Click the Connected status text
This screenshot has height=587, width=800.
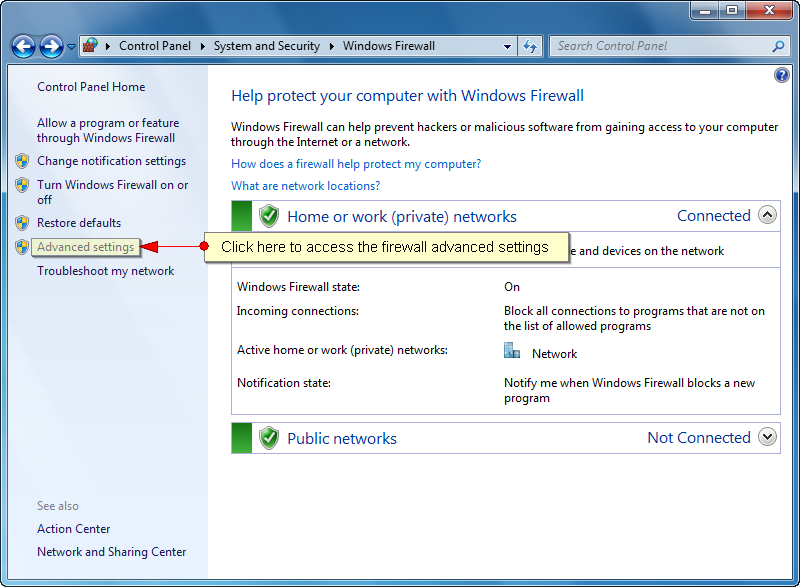pyautogui.click(x=713, y=216)
